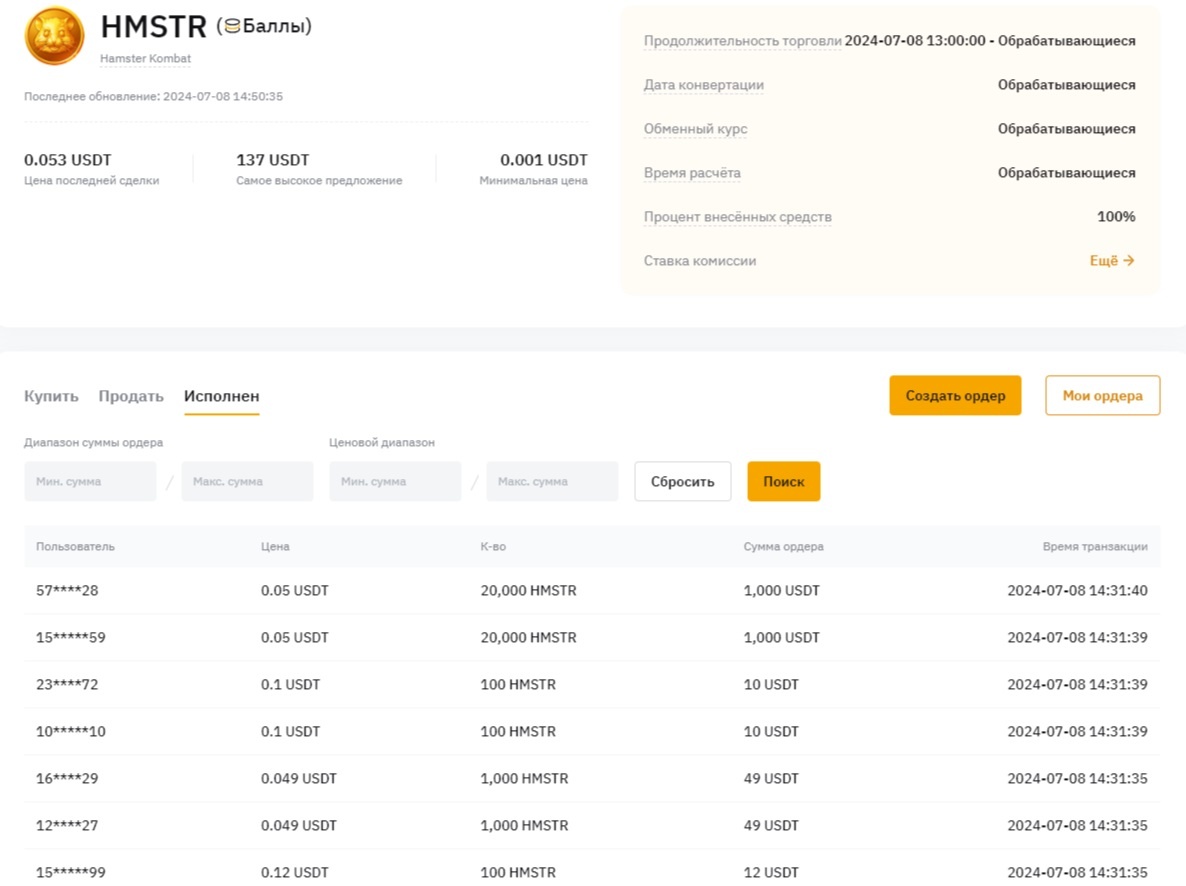The width and height of the screenshot is (1186, 886).
Task: Click the points coin icon beside Баллы
Action: tap(232, 26)
